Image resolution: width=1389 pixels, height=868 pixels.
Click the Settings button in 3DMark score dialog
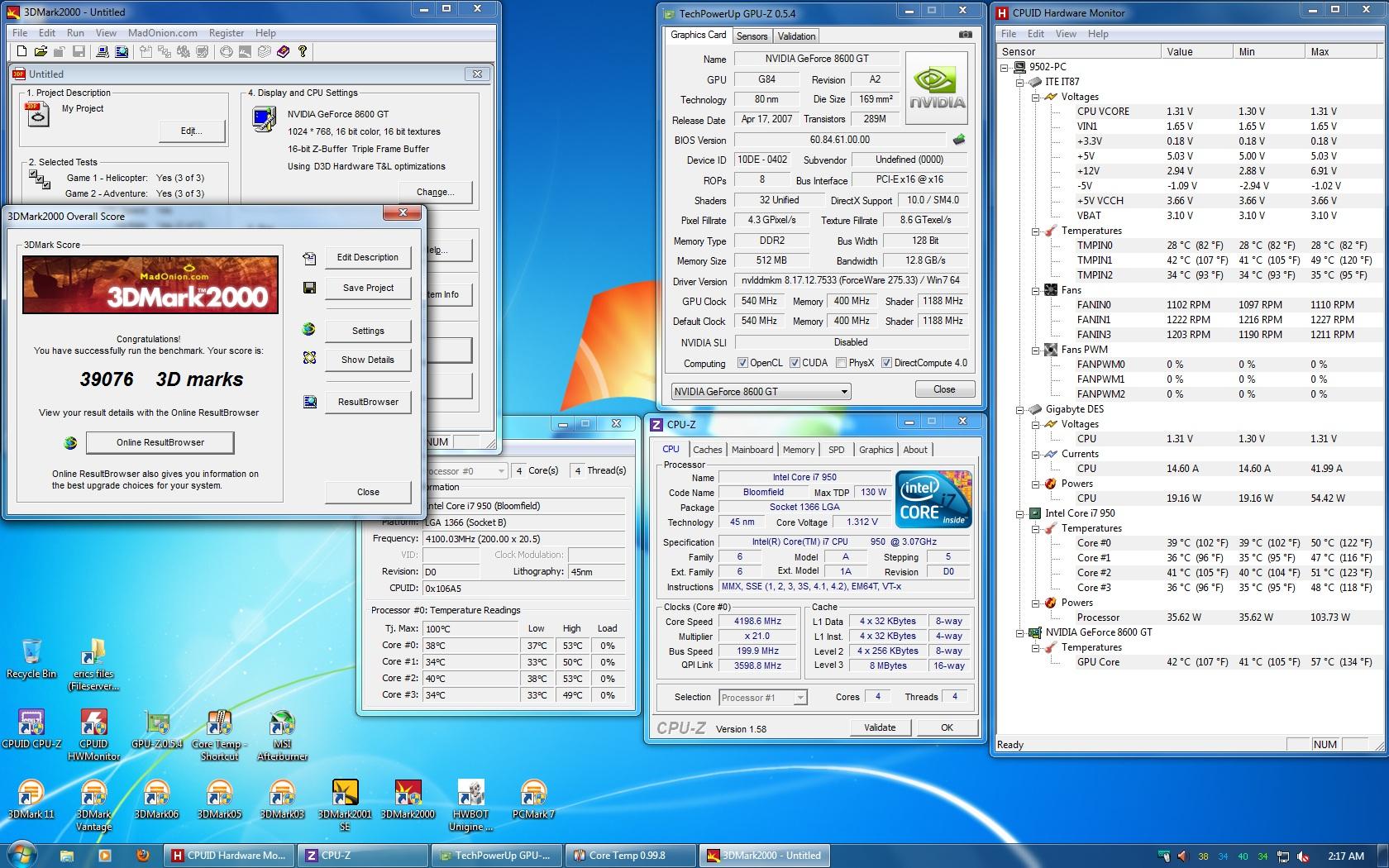coord(368,331)
